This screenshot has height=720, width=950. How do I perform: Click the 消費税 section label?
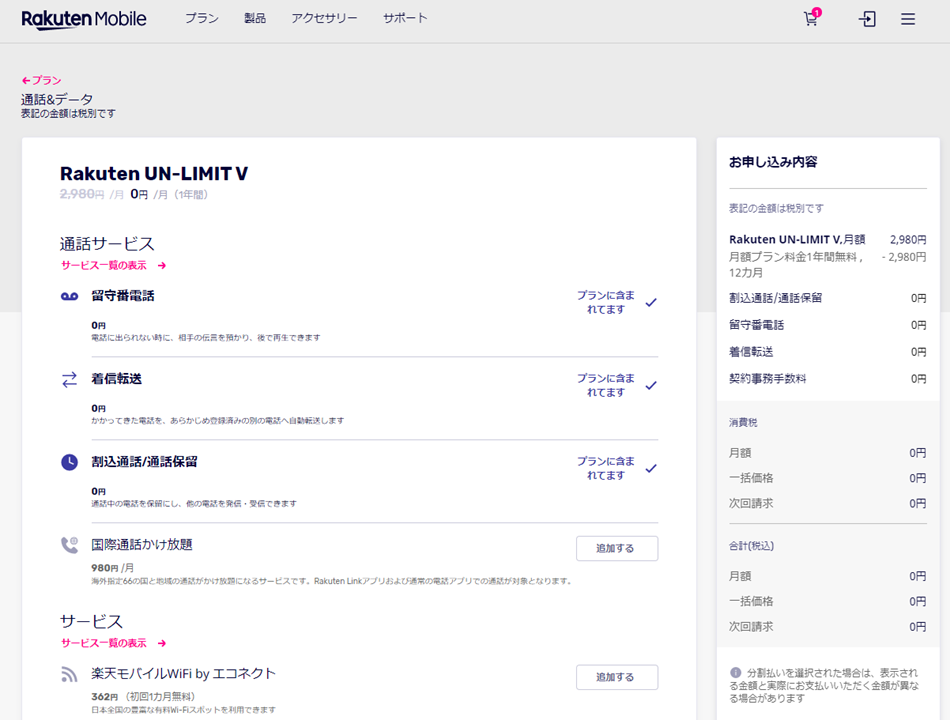point(743,422)
